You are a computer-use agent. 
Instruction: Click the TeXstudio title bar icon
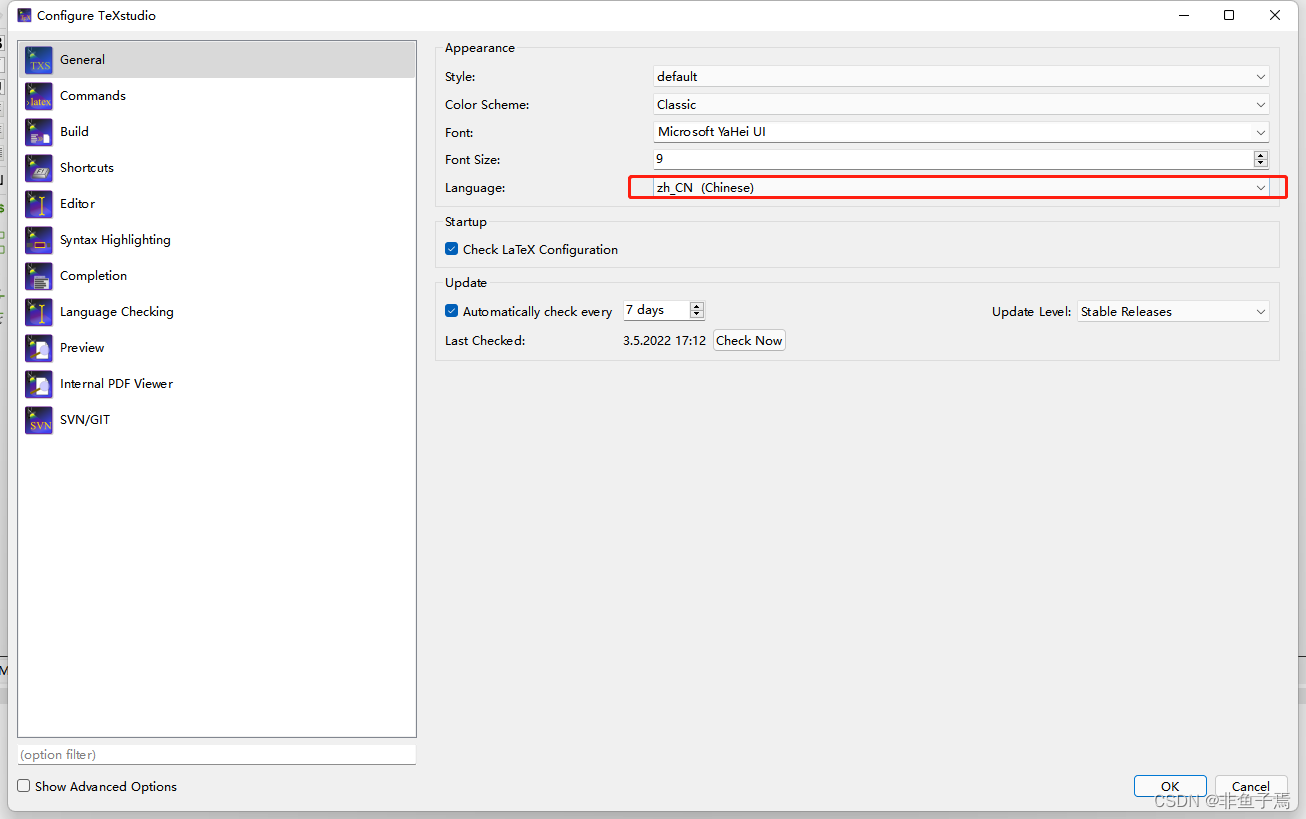[24, 15]
